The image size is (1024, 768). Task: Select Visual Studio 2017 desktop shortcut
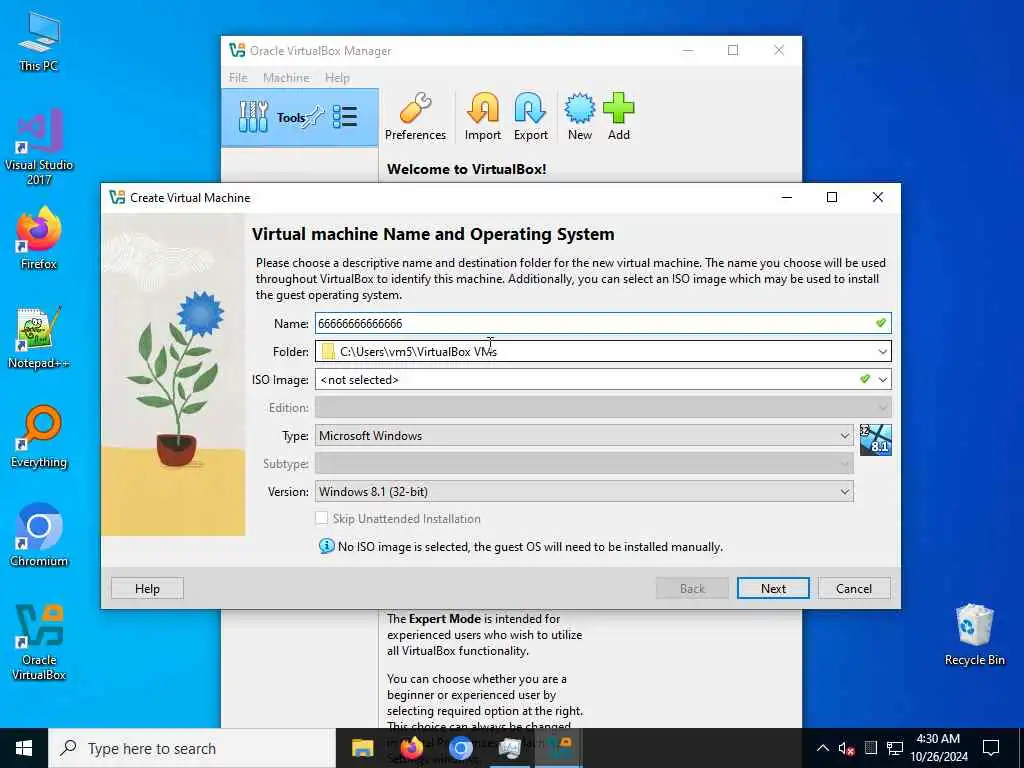coord(39,148)
